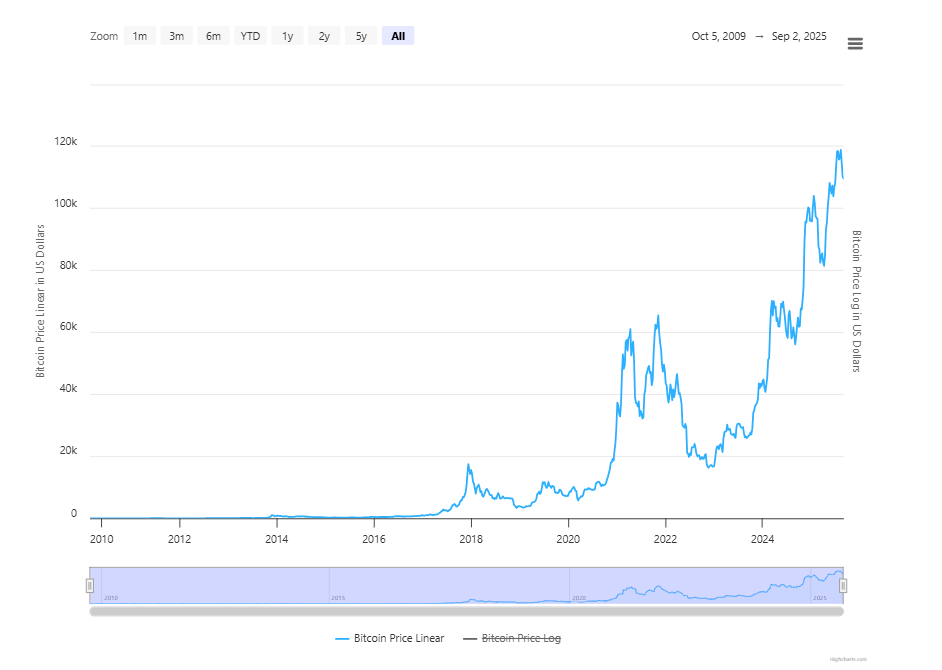Click the blue Linear legend line marker
Screen dimensions: 942x670
pyautogui.click(x=342, y=638)
